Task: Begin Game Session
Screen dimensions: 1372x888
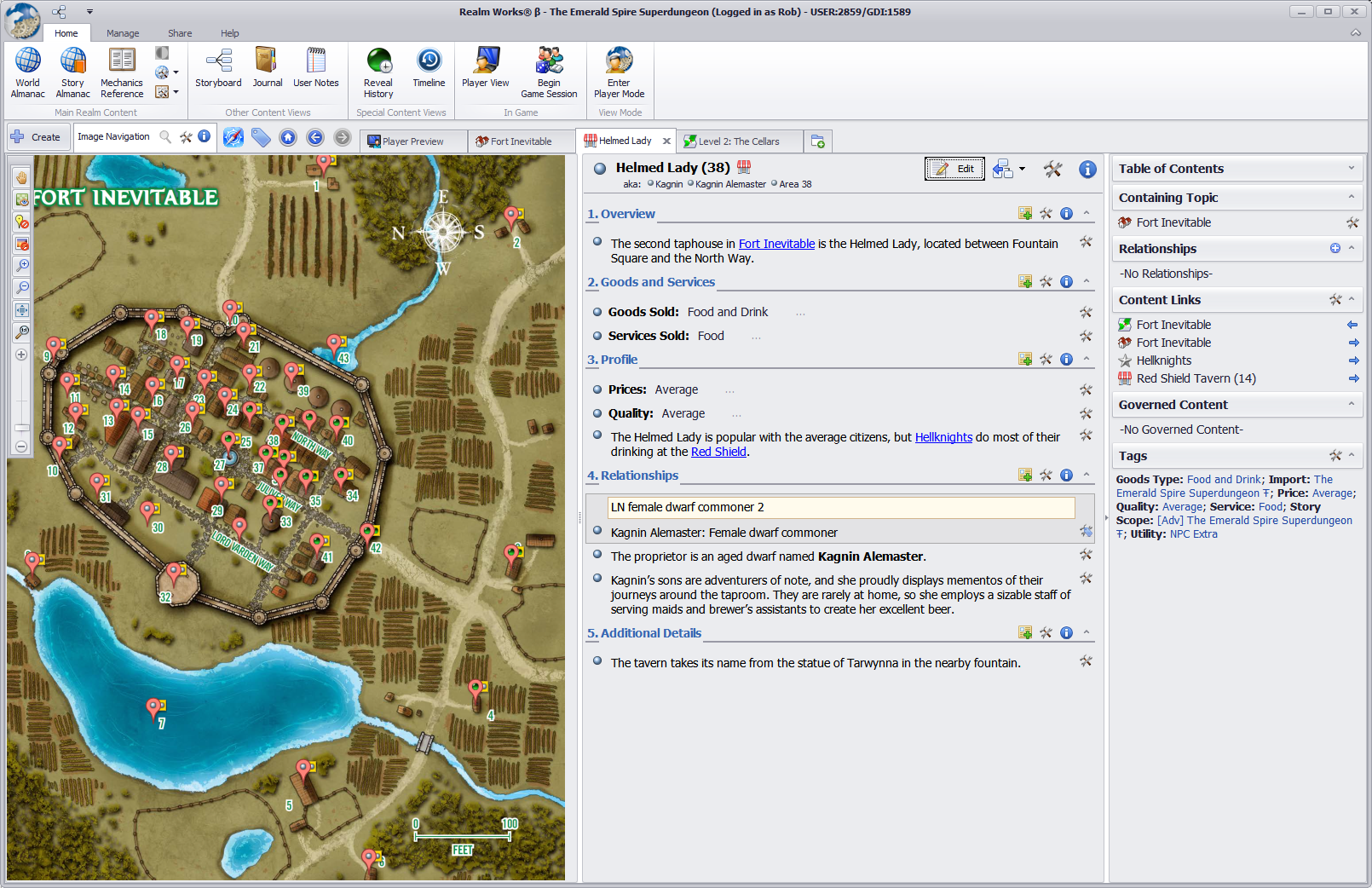Action: click(x=549, y=72)
